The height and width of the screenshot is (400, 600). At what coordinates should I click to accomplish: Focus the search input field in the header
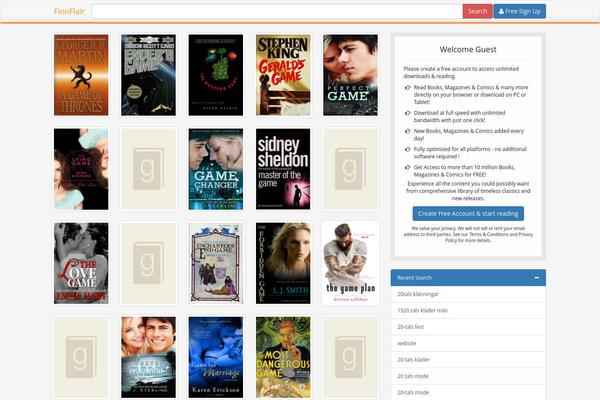click(277, 11)
